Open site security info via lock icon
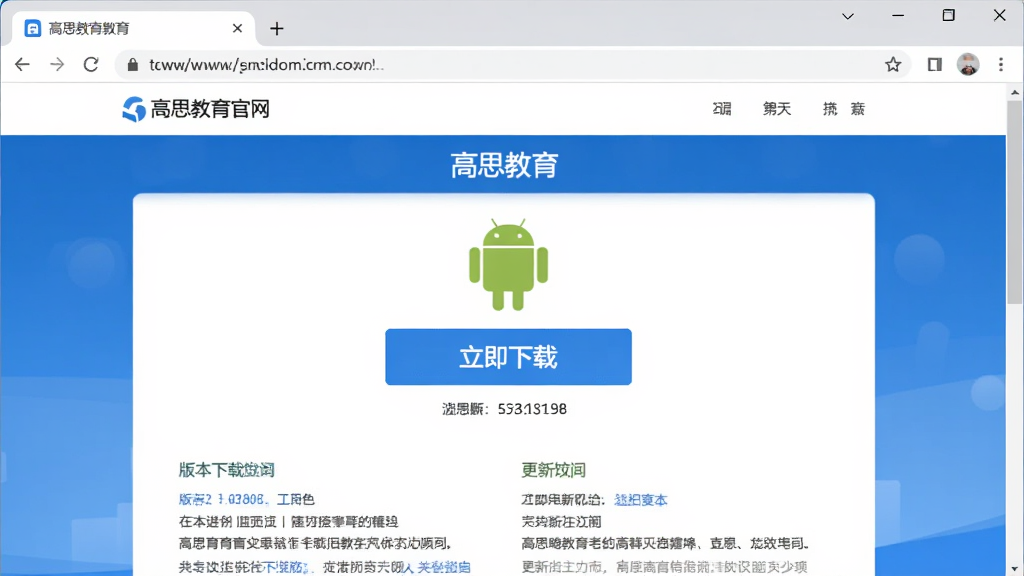1024x576 pixels. (133, 65)
